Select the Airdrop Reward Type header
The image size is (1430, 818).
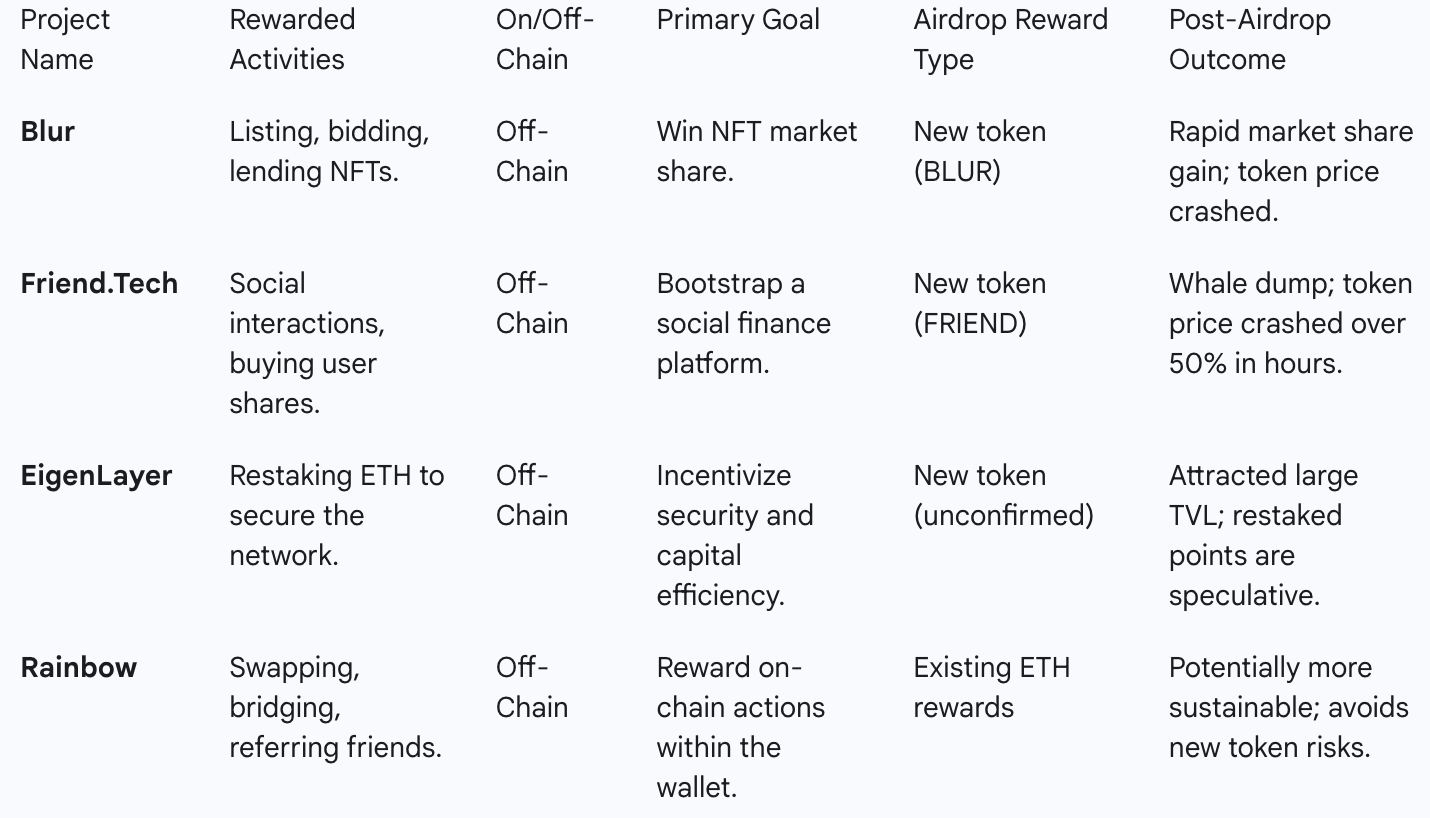1010,40
